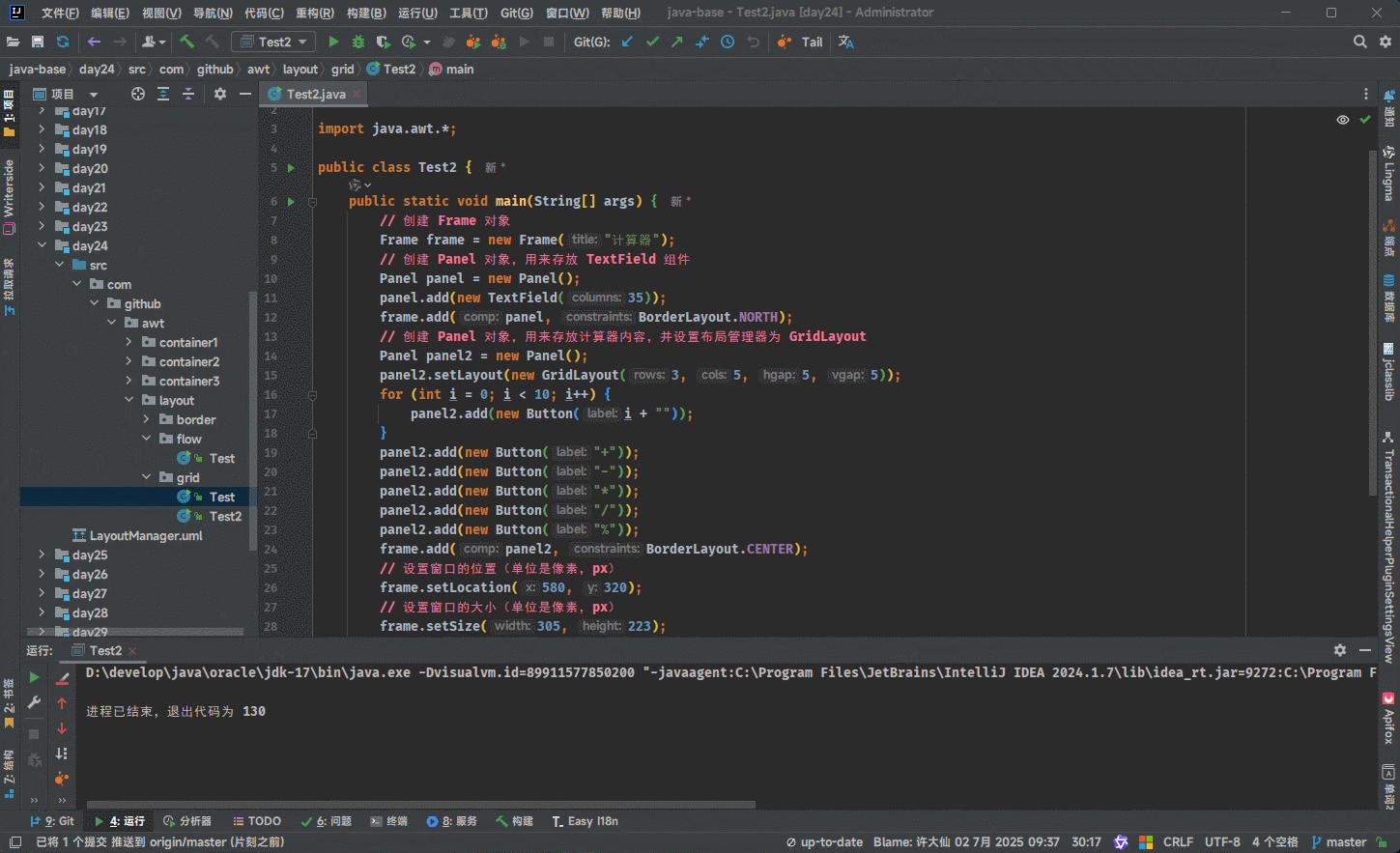Toggle soft-wrap in the run console
Viewport: 1400px width, 853px height.
pyautogui.click(x=62, y=753)
